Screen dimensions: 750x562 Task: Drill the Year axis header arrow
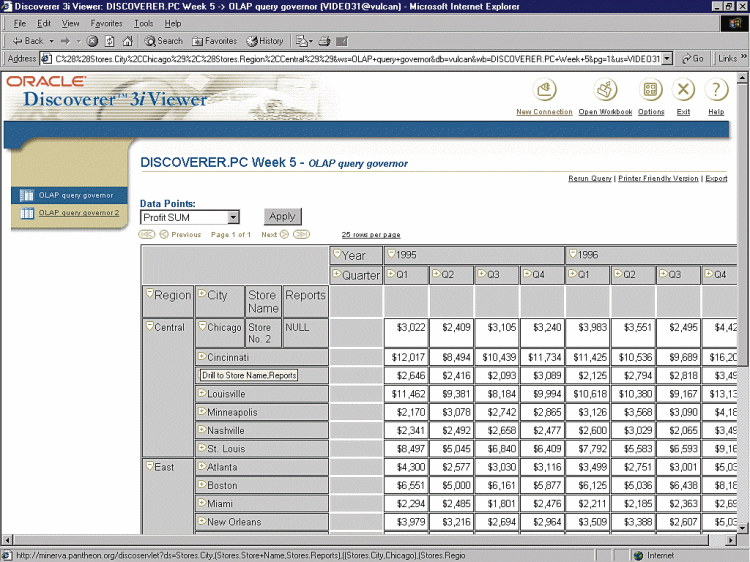pos(337,253)
